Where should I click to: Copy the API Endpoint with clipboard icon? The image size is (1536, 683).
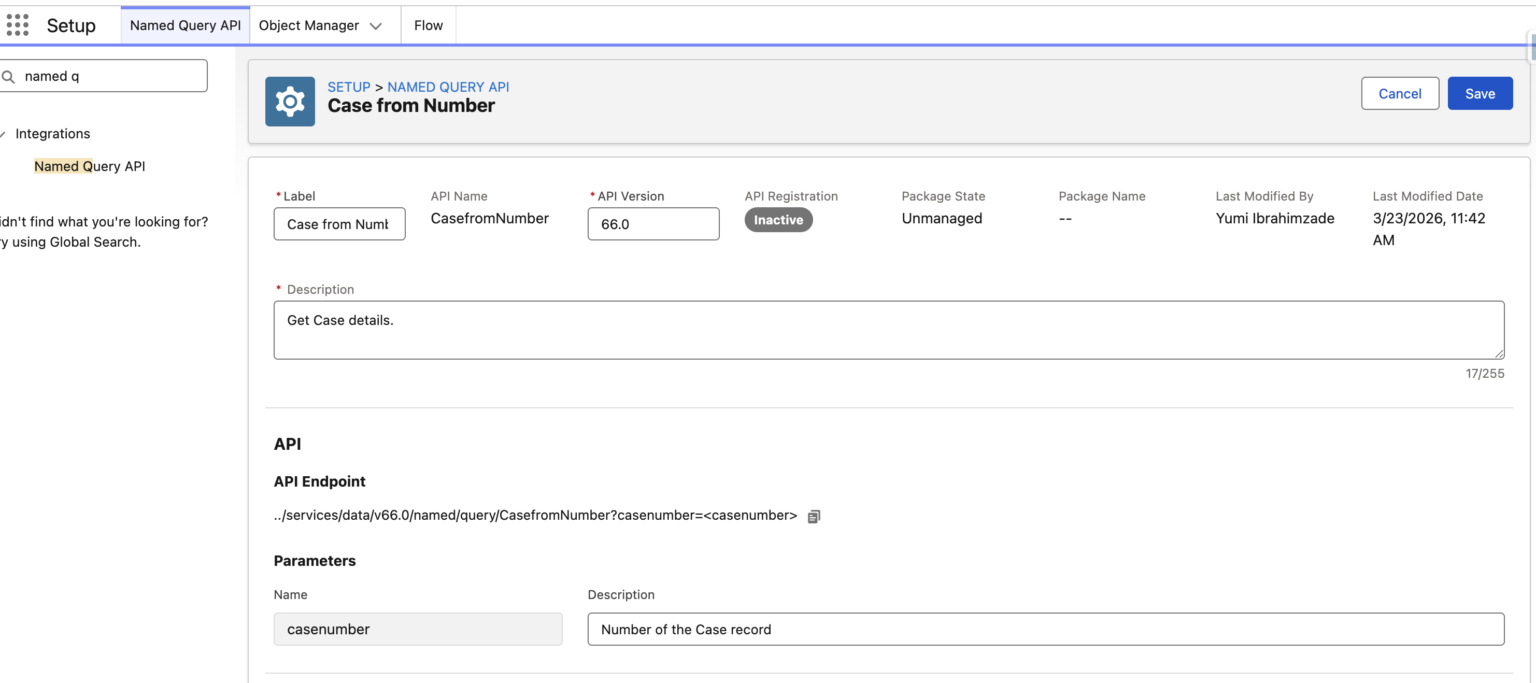tap(814, 517)
